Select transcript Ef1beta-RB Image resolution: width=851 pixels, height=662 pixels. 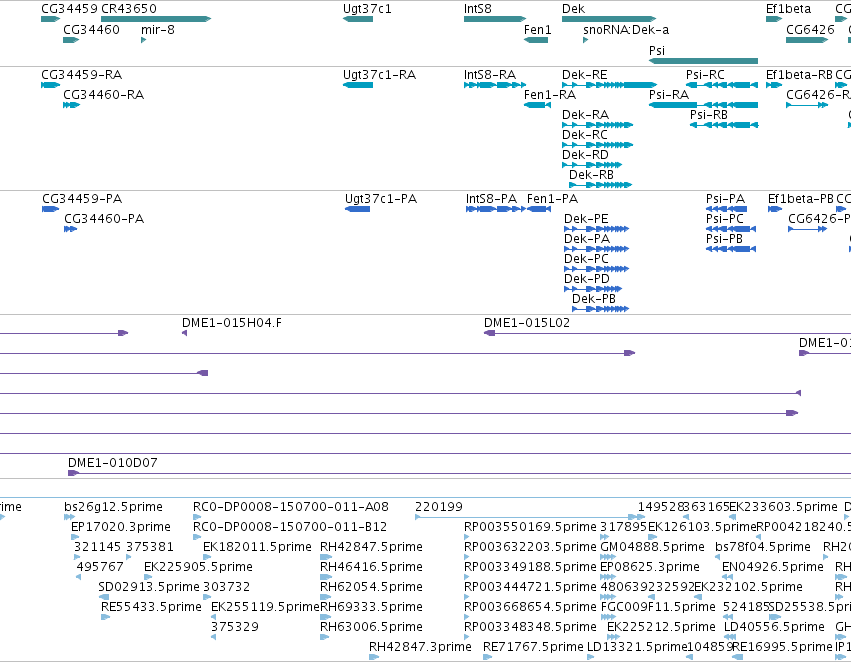[x=774, y=85]
